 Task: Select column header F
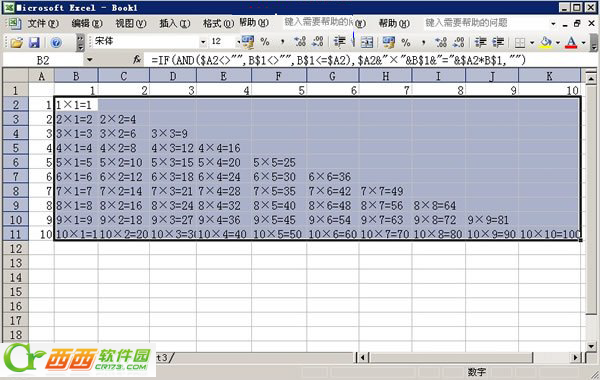[279, 76]
